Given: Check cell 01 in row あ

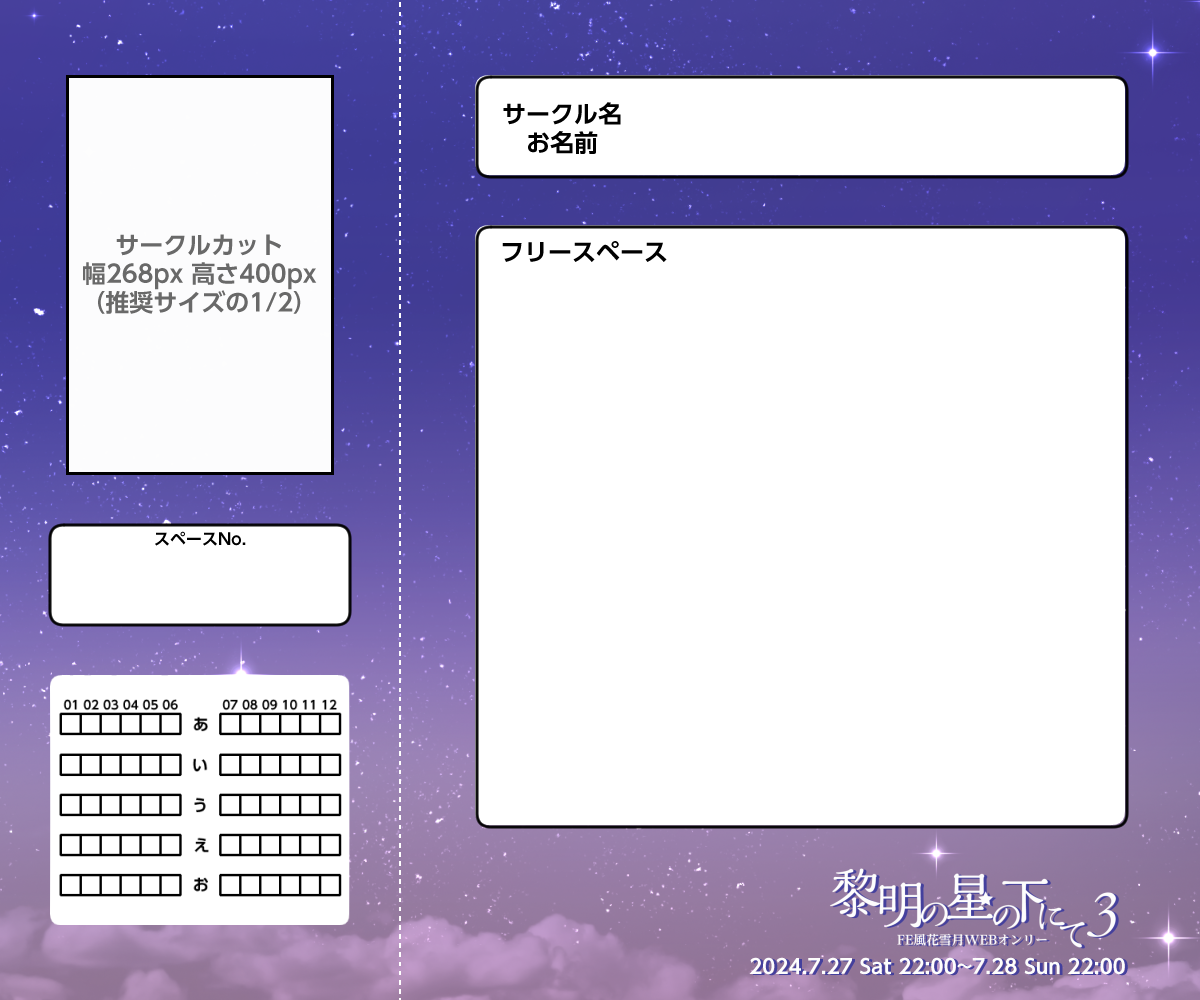Looking at the screenshot, I should (x=71, y=724).
